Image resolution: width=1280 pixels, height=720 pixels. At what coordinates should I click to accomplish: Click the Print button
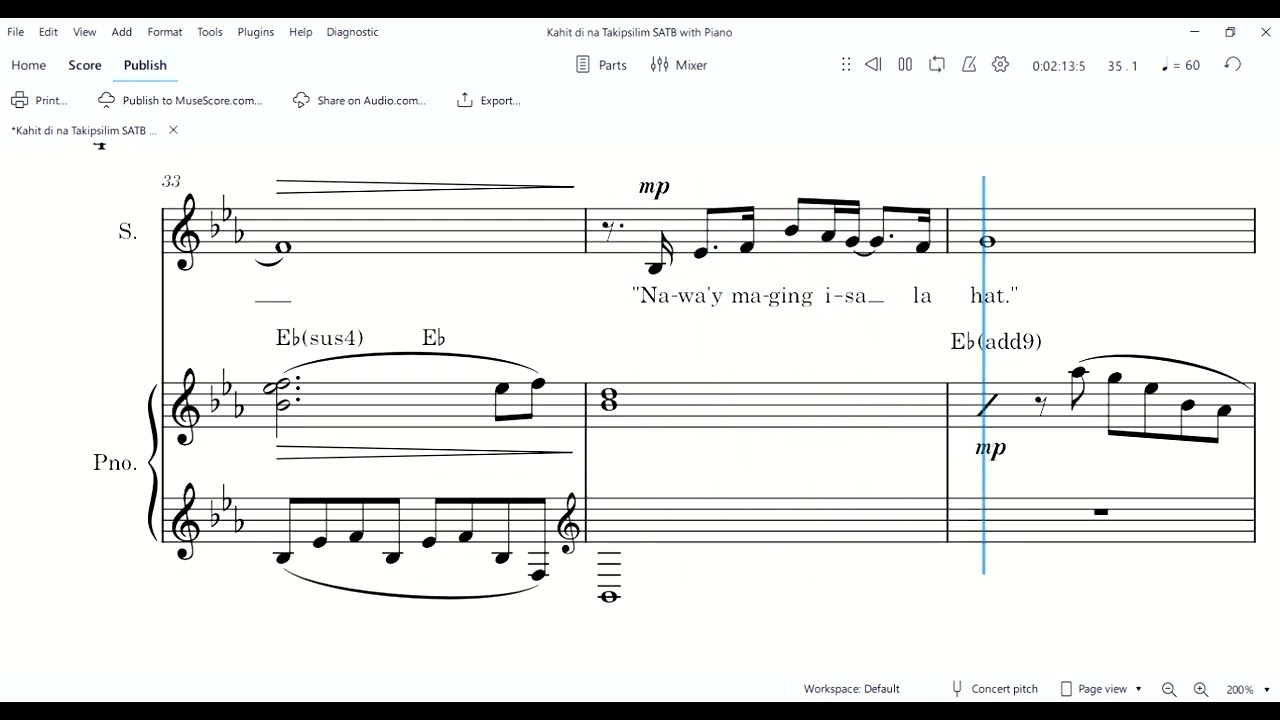pos(40,100)
